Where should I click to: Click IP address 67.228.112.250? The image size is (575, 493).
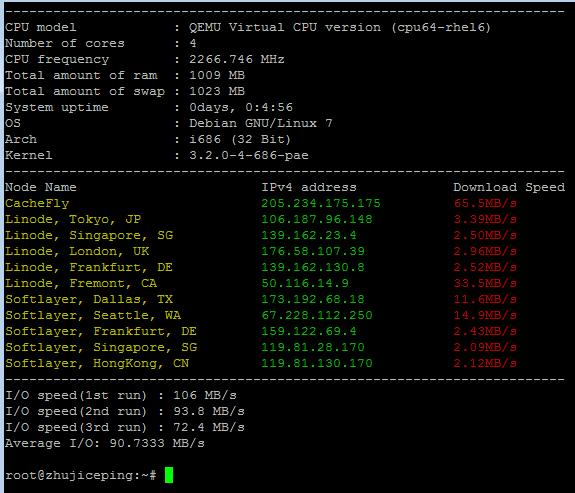tap(317, 315)
